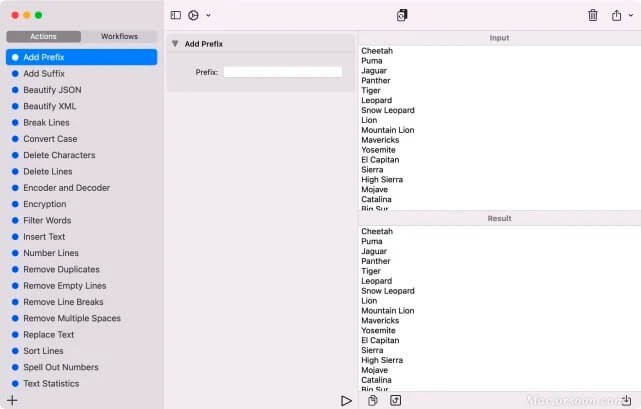The width and height of the screenshot is (641, 409).
Task: Select the Remove Empty Lines action
Action: [81, 286]
